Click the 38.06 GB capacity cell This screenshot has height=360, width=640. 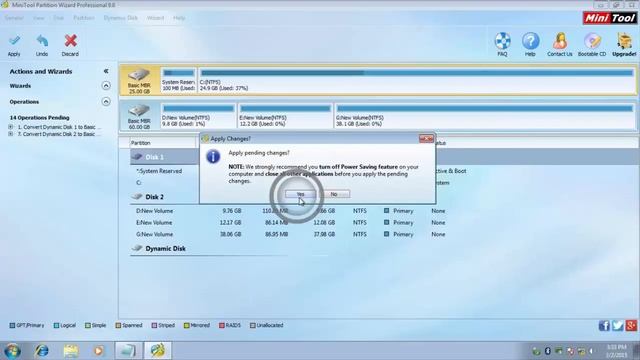[x=232, y=235]
